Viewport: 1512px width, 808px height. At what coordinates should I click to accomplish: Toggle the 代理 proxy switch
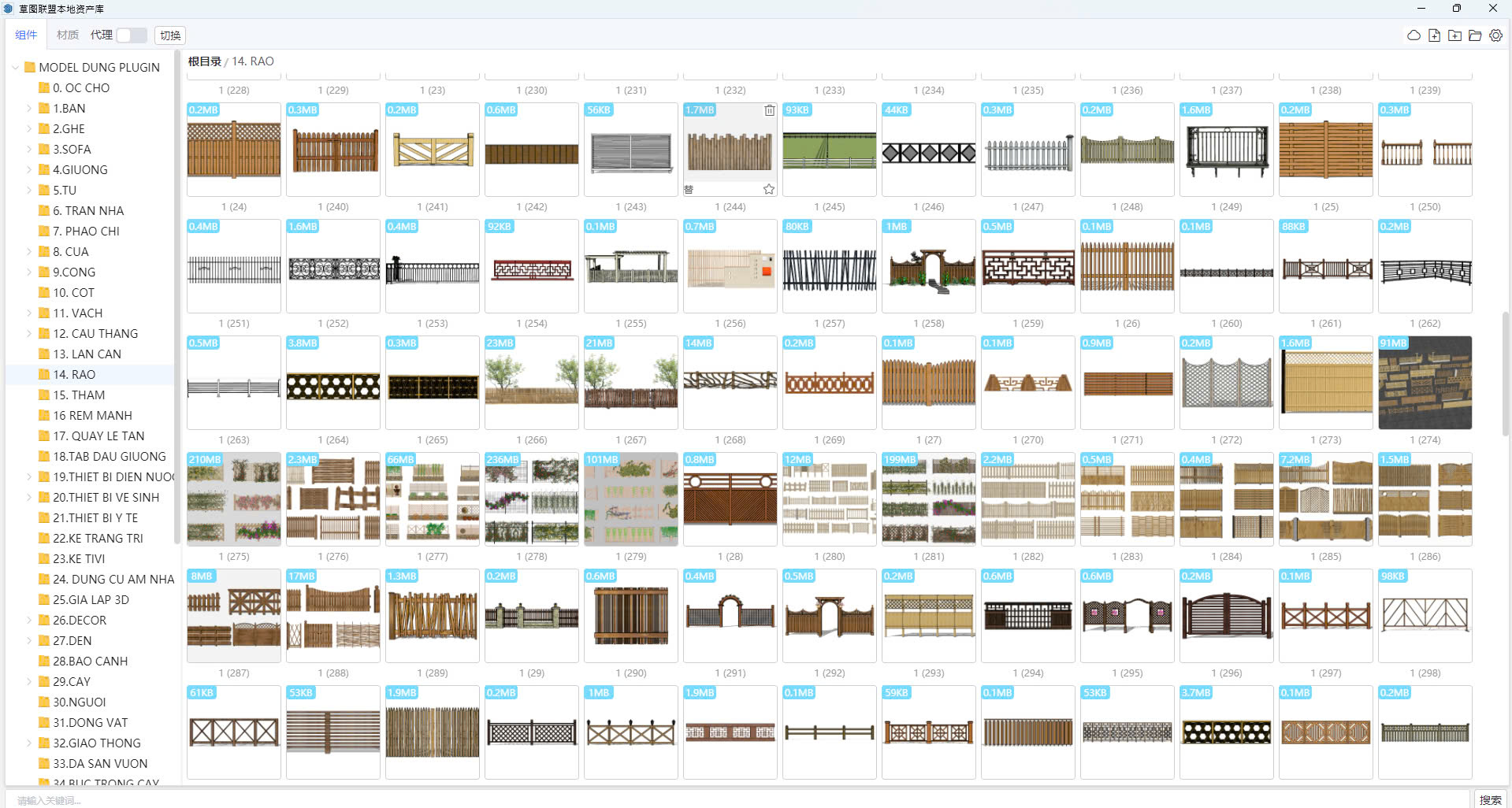(x=131, y=35)
